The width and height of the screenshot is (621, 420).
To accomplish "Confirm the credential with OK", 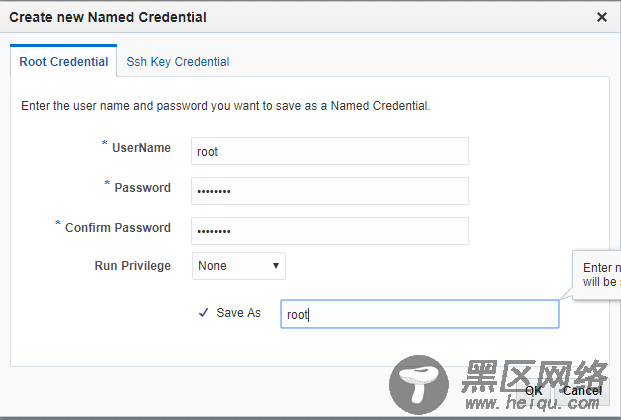I will pos(533,391).
